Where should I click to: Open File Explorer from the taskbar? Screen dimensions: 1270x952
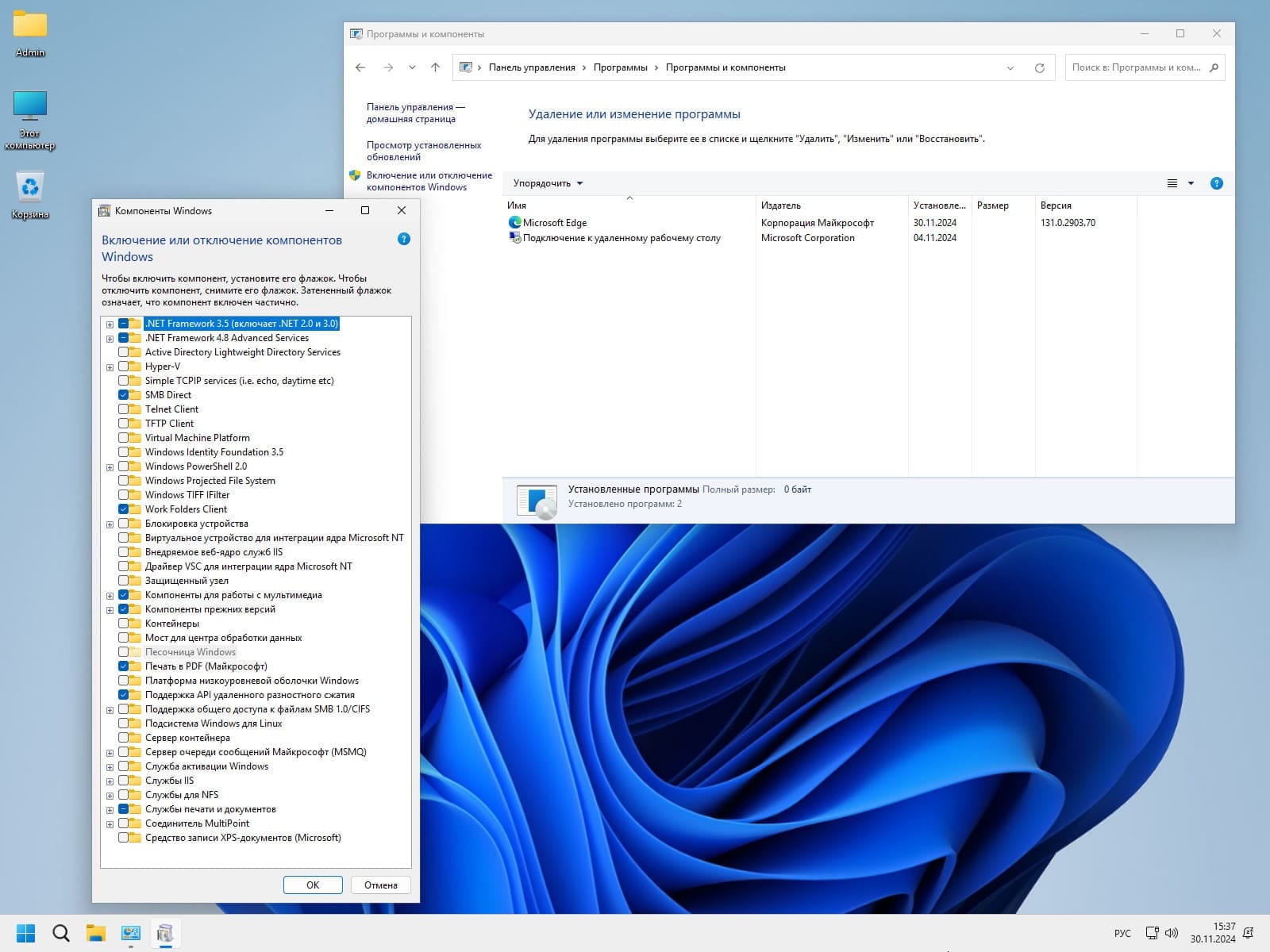pos(96,933)
